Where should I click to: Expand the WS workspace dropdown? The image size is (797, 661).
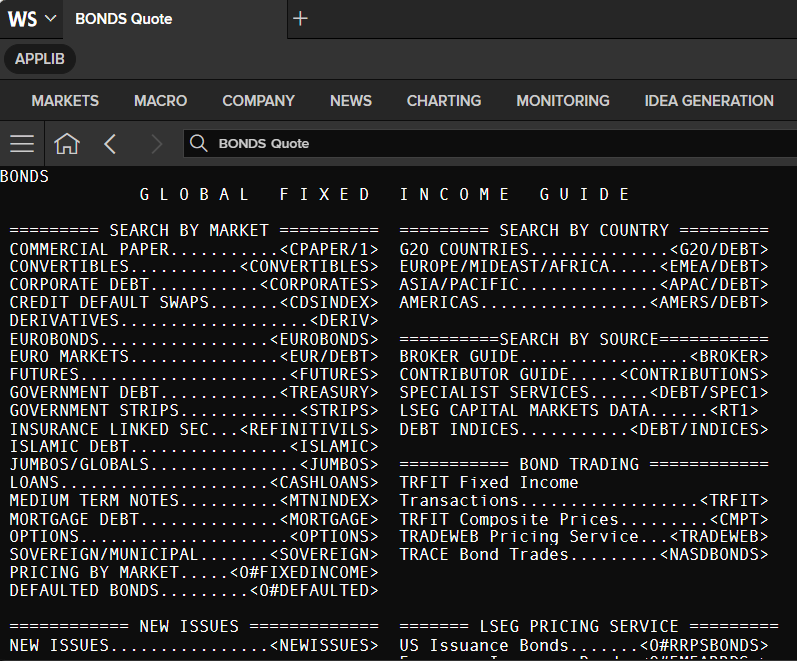click(x=32, y=19)
